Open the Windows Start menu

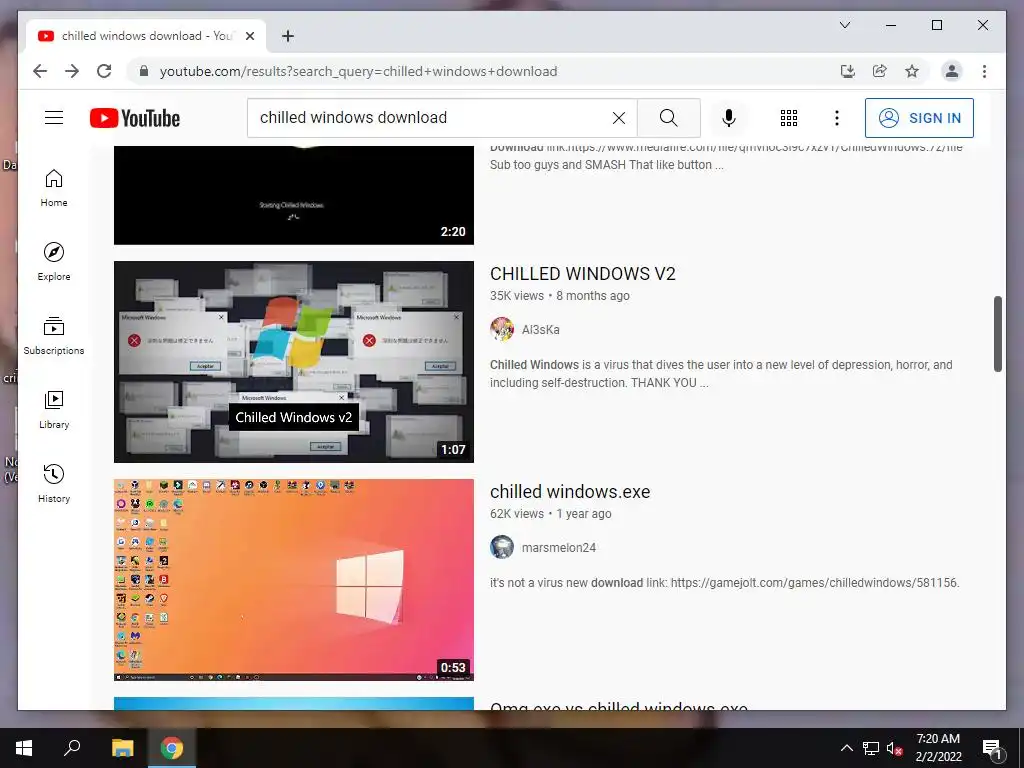tap(24, 748)
